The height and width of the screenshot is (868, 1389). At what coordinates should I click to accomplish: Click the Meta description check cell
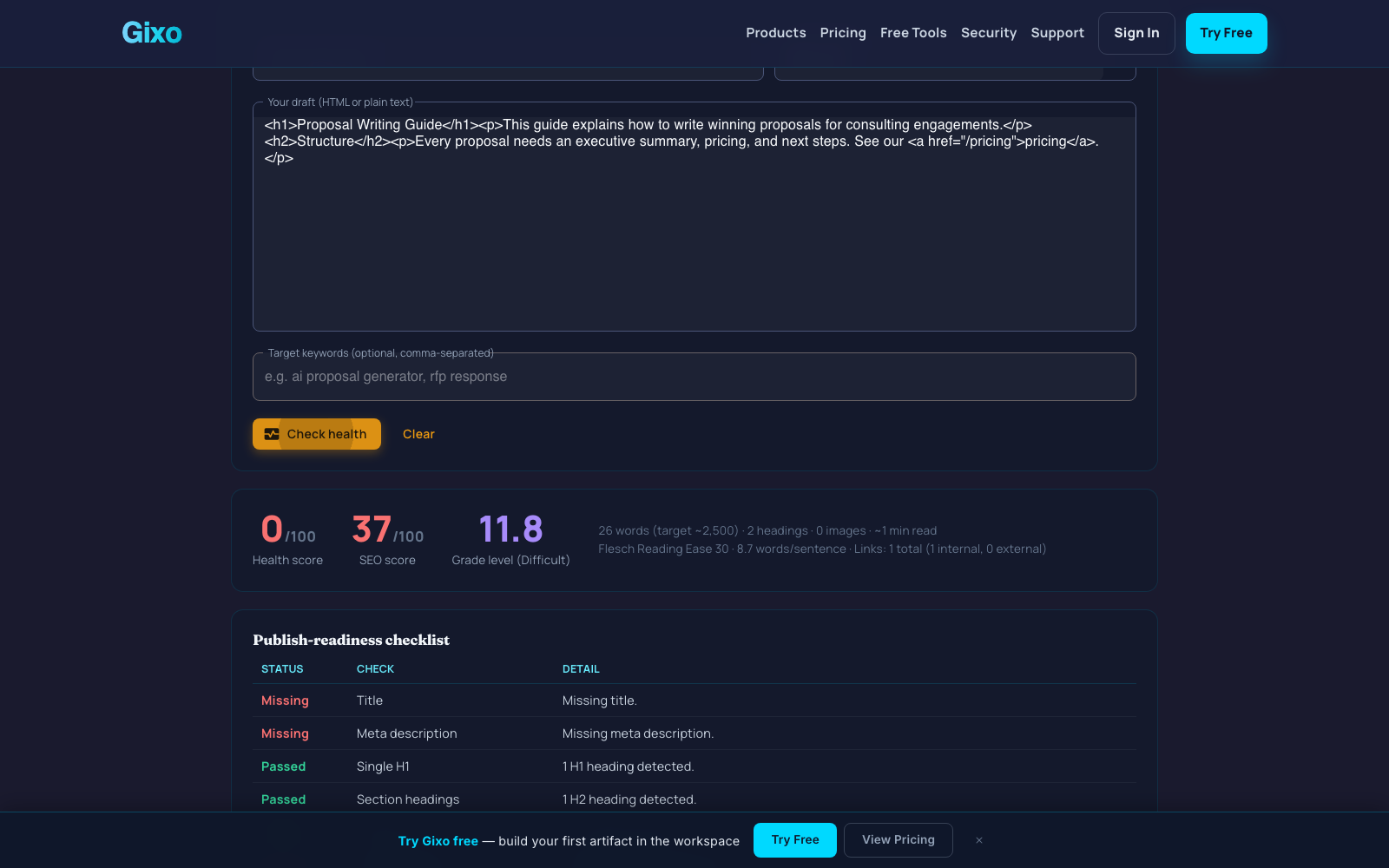click(406, 733)
